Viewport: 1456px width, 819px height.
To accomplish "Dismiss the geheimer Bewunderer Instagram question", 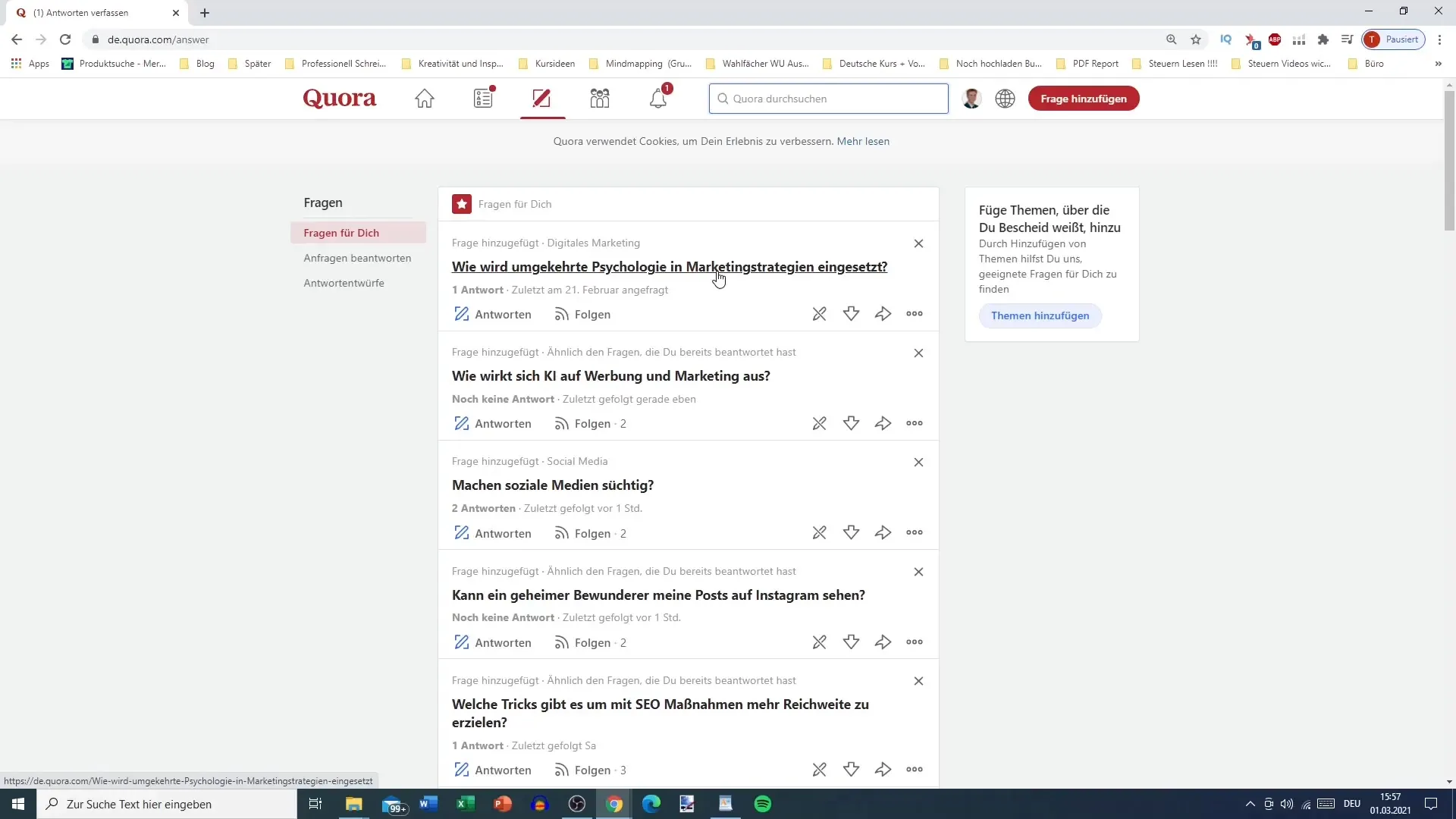I will pos(918,572).
